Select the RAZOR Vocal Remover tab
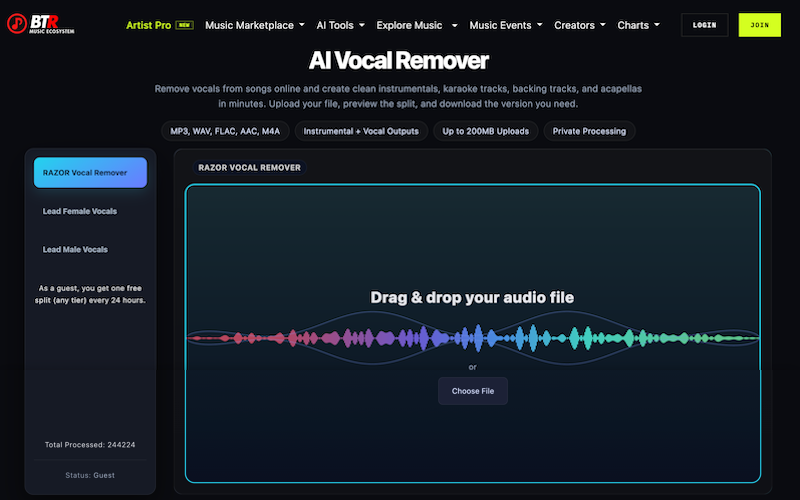Screen dimensions: 800x500 click(x=90, y=172)
